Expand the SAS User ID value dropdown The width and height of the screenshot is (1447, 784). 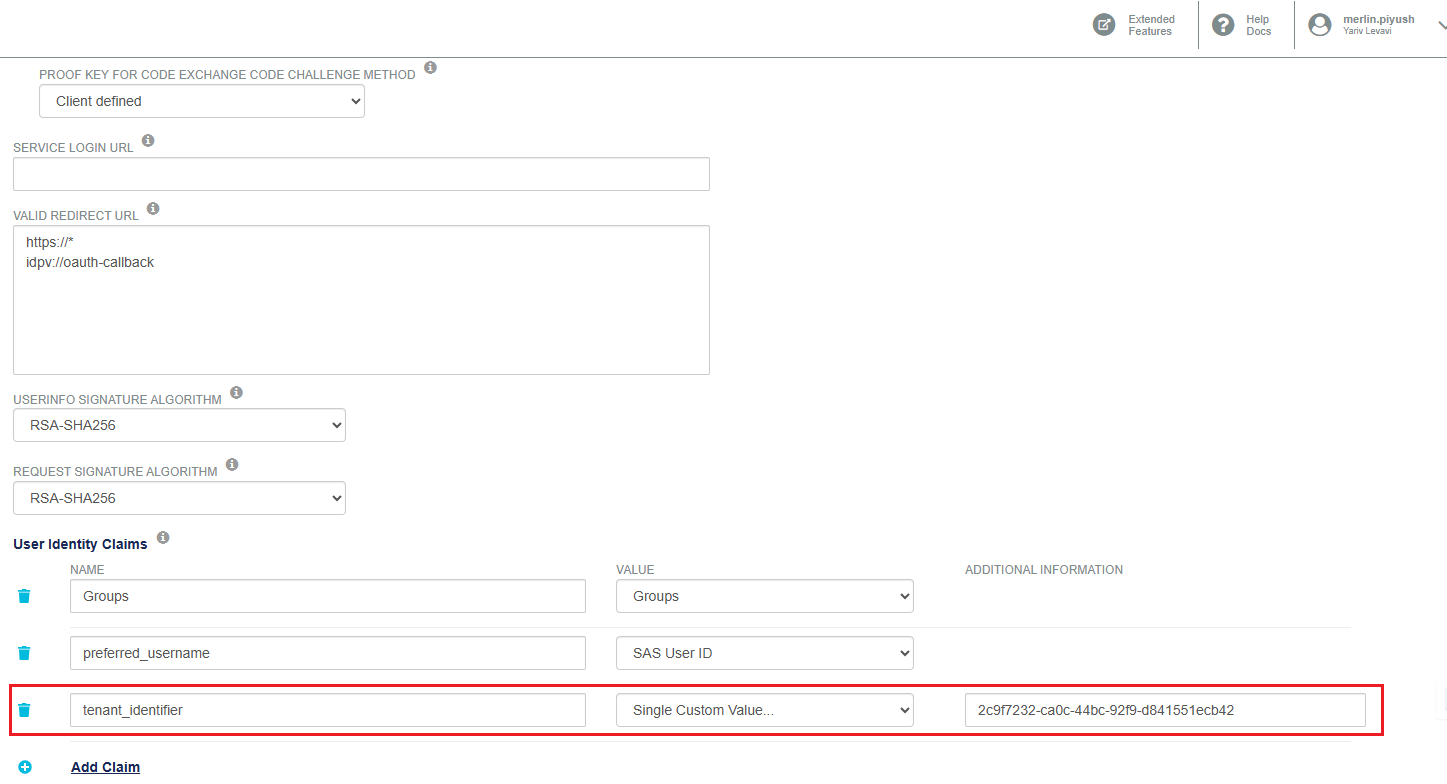click(764, 653)
